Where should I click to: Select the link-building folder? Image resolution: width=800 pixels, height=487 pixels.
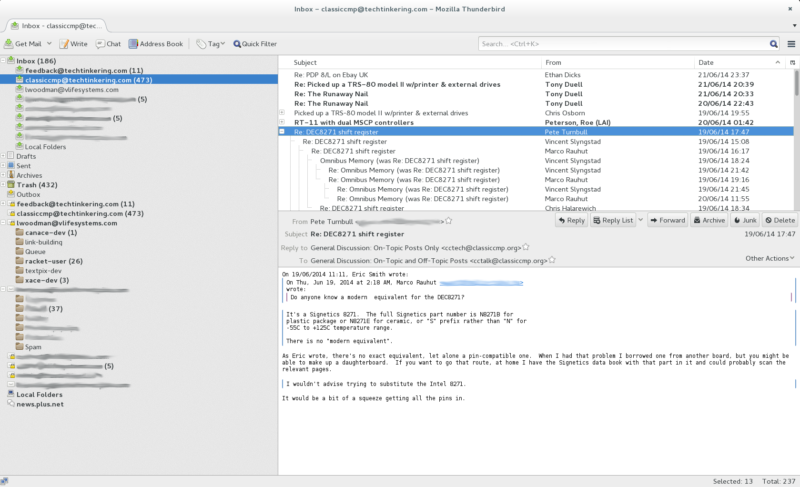coord(43,242)
